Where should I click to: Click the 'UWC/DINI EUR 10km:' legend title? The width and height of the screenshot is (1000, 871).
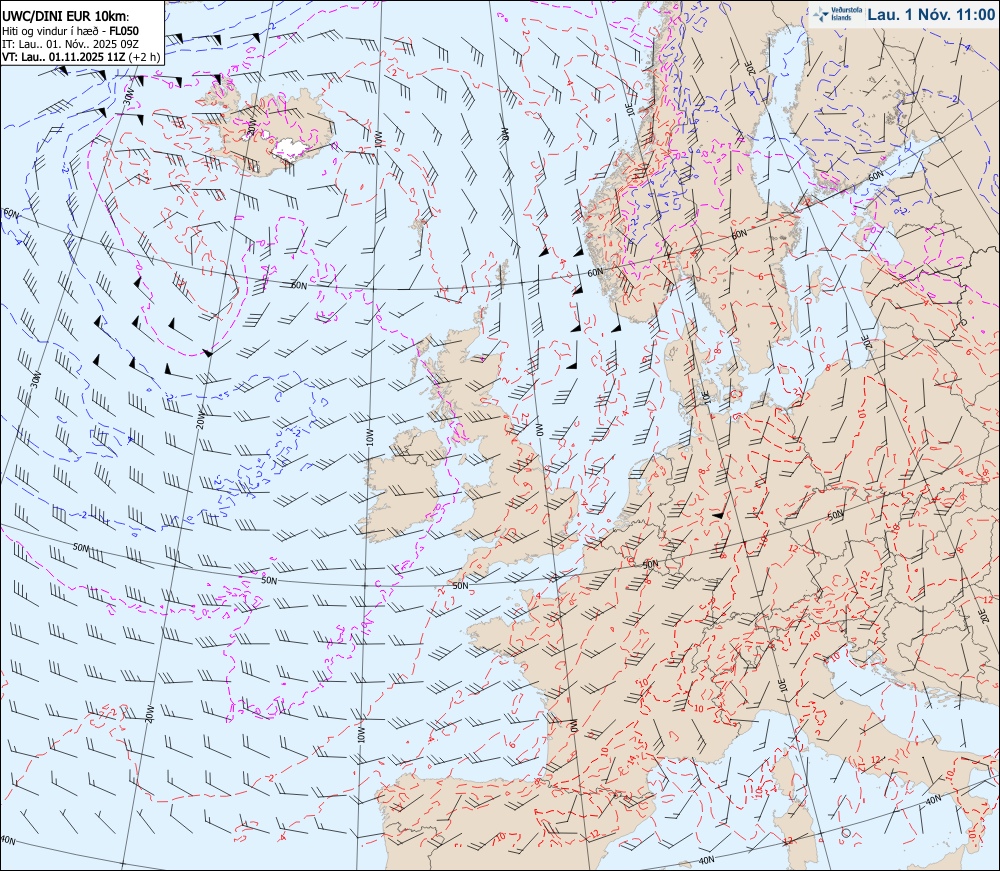[66, 17]
